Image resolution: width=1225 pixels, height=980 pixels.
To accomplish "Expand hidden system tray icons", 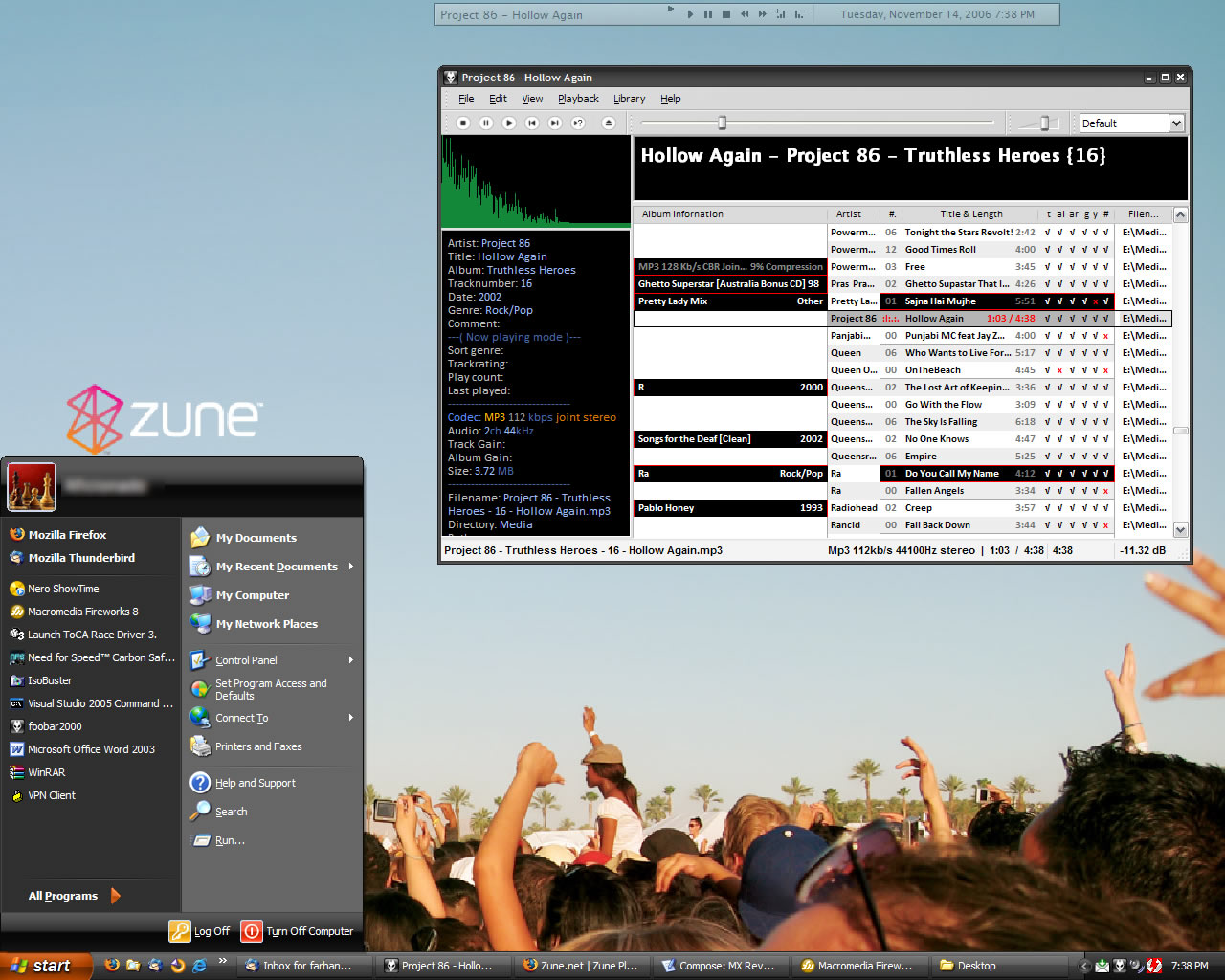I will tap(1085, 967).
